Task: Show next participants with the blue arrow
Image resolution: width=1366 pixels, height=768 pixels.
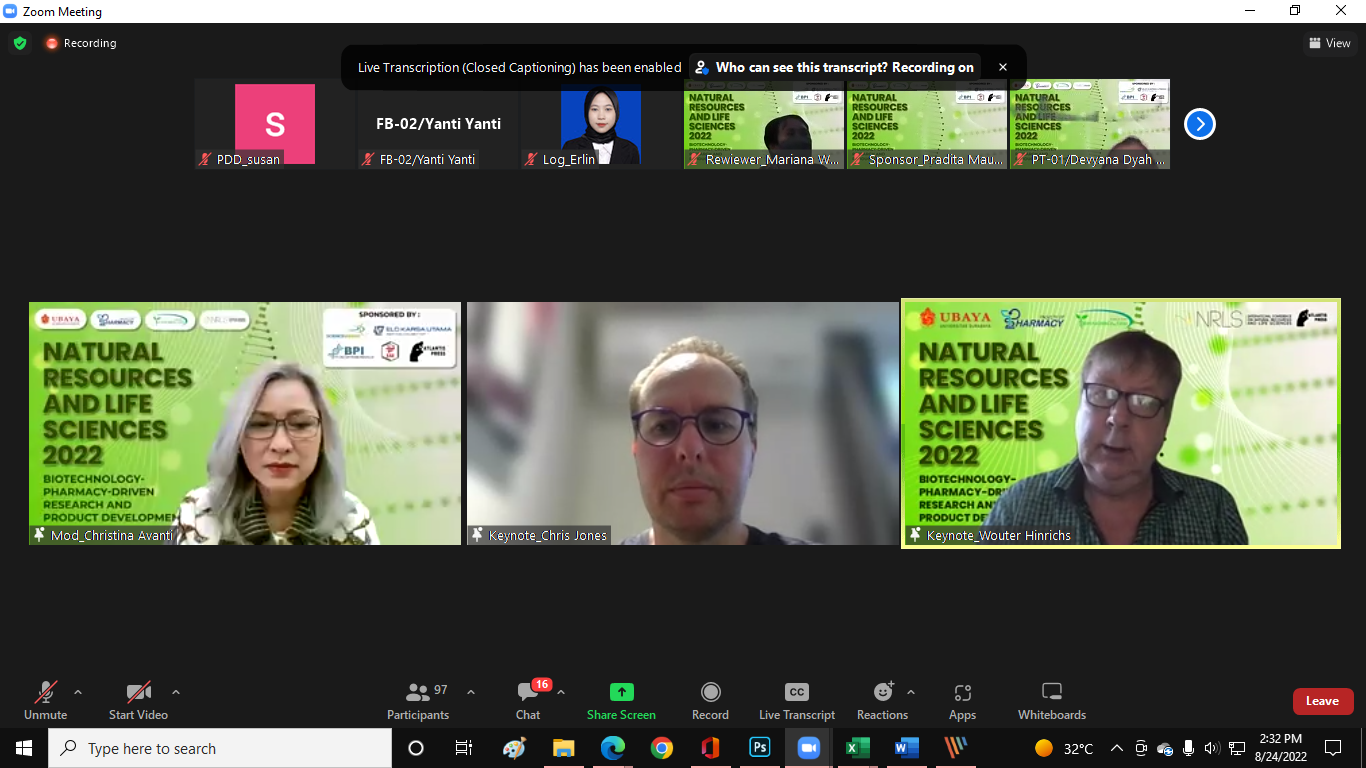Action: coord(1199,124)
